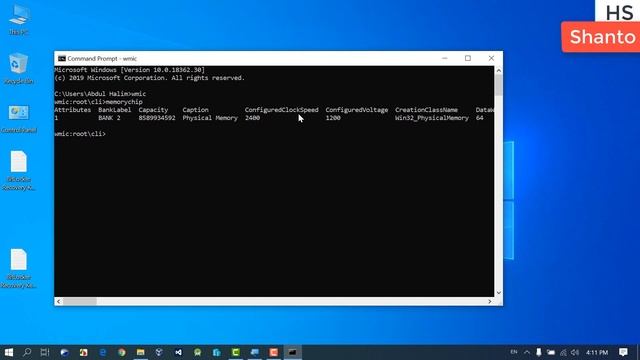The height and width of the screenshot is (360, 640).
Task: Open the green Camtasia taskbar icon
Action: click(x=236, y=352)
